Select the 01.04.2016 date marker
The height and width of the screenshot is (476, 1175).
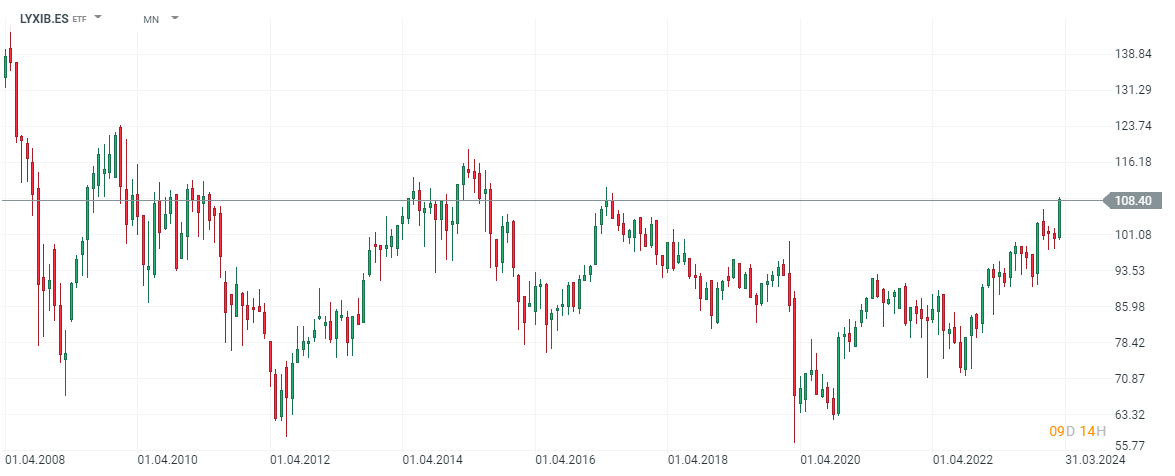(566, 460)
